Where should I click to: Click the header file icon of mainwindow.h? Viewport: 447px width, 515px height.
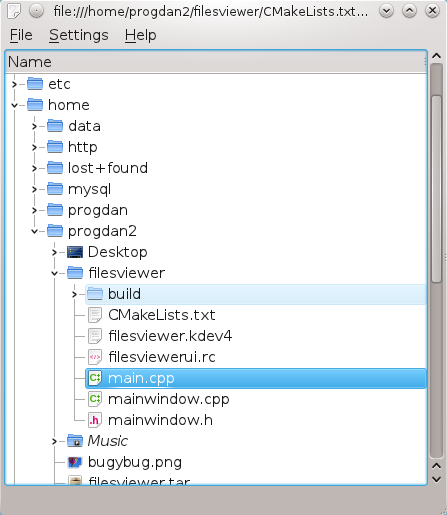coord(95,420)
